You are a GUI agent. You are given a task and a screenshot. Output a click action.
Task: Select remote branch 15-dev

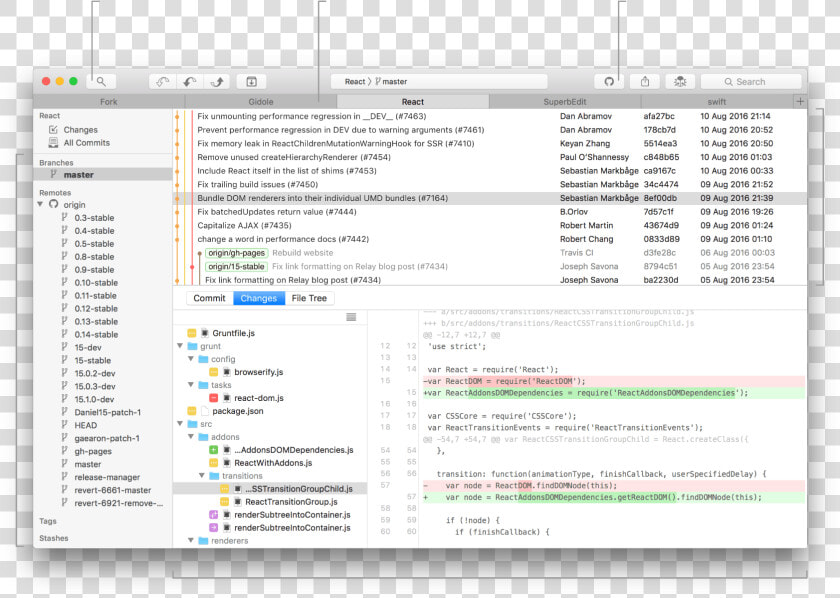pos(88,347)
